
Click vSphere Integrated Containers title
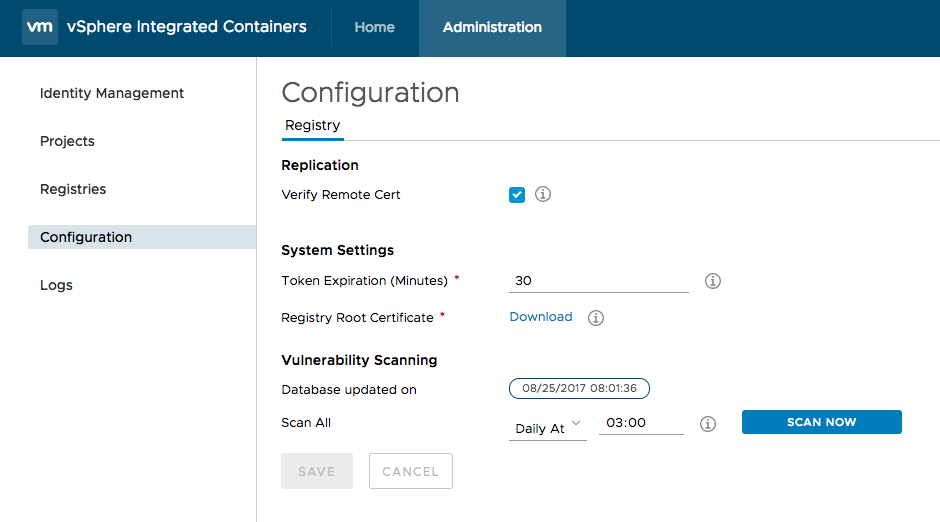(x=186, y=27)
